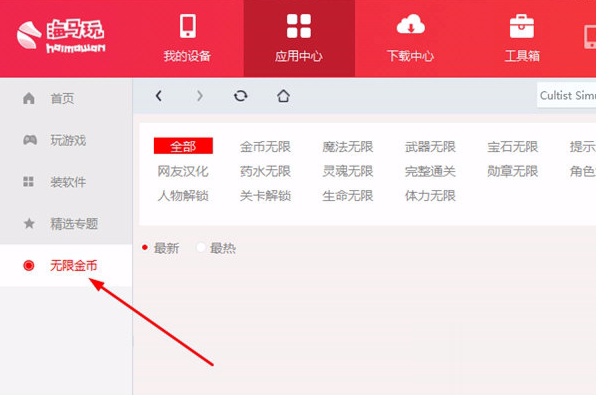This screenshot has width=596, height=395.
Task: Click the grid icon beside 装软件
Action: click(29, 182)
